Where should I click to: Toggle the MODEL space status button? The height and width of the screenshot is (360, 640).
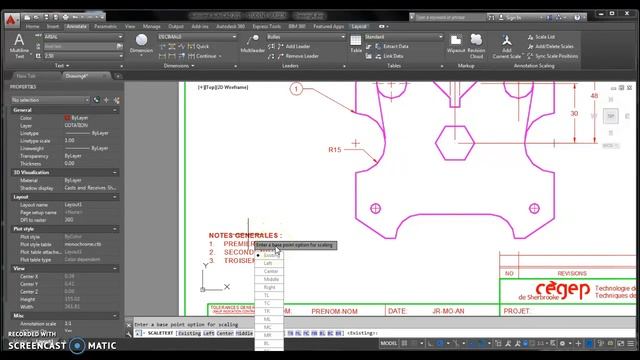click(x=388, y=344)
